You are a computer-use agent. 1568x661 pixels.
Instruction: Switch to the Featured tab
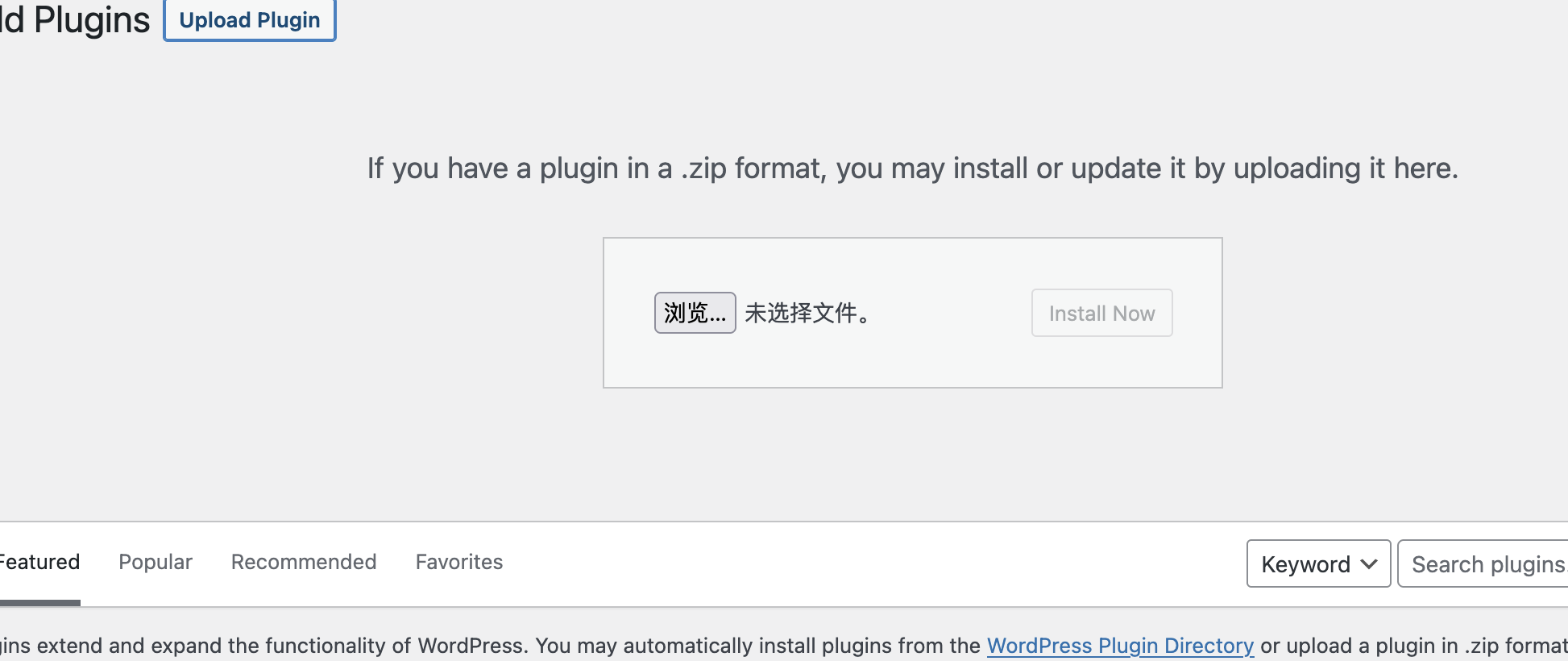pos(39,562)
